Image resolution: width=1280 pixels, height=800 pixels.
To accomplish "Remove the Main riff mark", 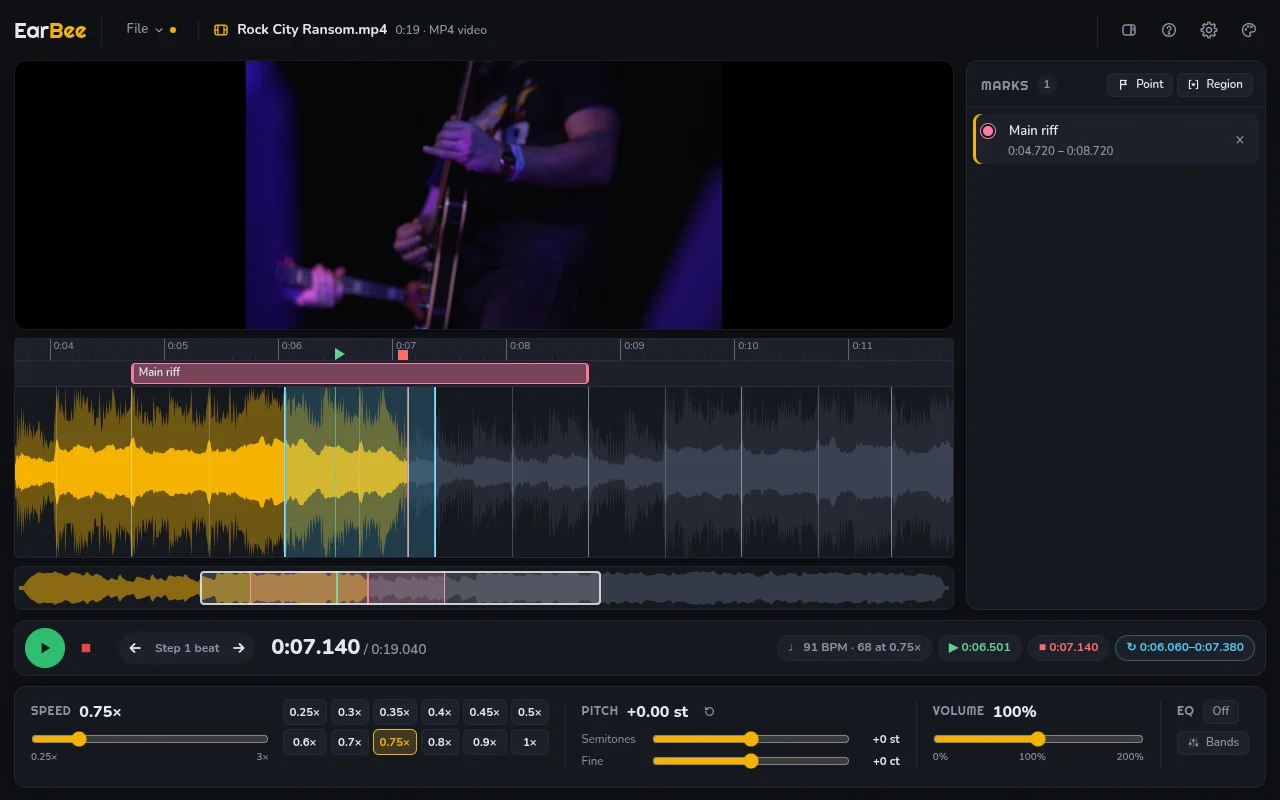I will coord(1240,140).
